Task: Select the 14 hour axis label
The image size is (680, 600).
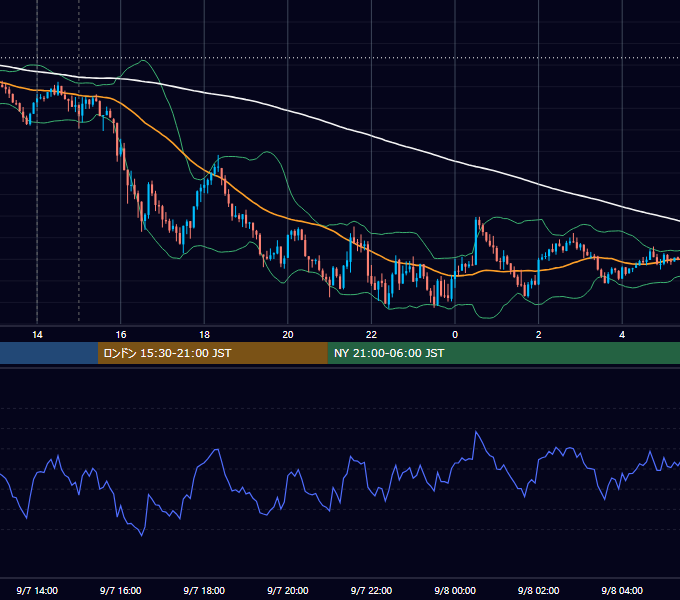Action: [37, 335]
